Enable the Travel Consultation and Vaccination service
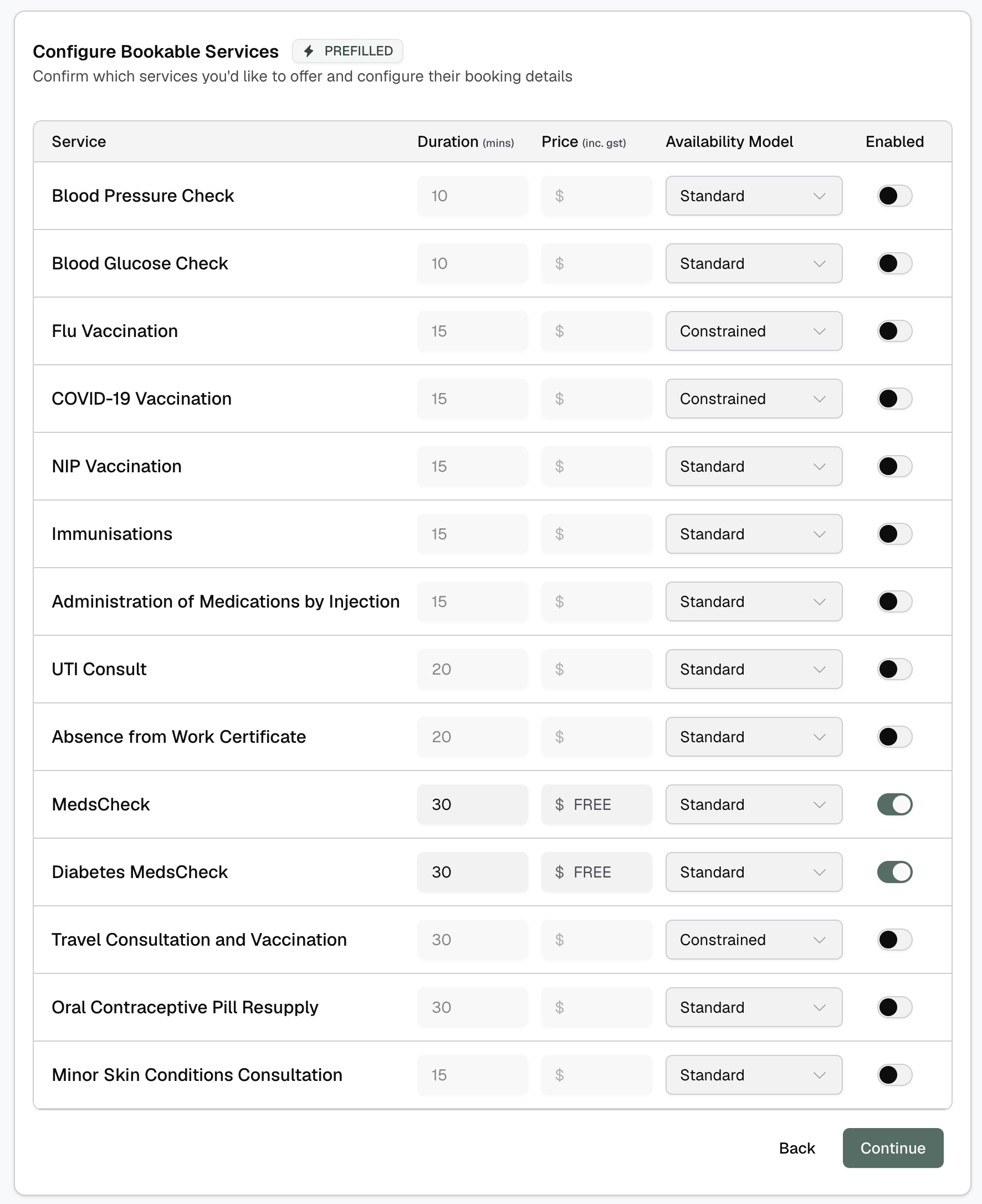This screenshot has width=982, height=1204. pos(894,939)
